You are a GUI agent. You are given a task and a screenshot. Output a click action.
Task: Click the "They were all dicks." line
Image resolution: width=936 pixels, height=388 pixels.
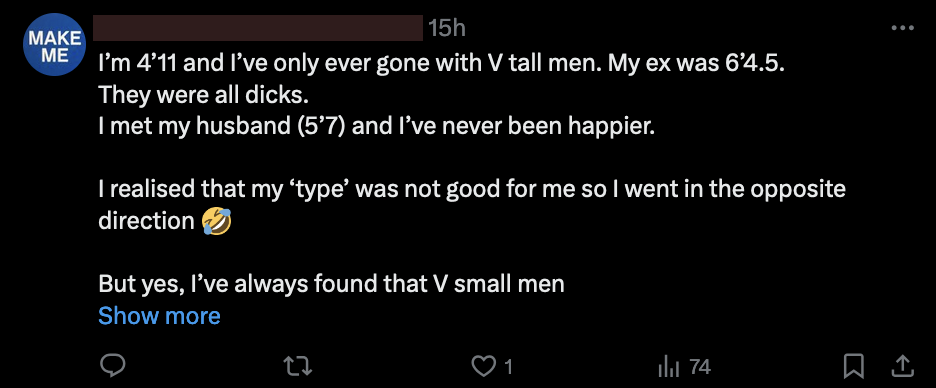[x=203, y=94]
